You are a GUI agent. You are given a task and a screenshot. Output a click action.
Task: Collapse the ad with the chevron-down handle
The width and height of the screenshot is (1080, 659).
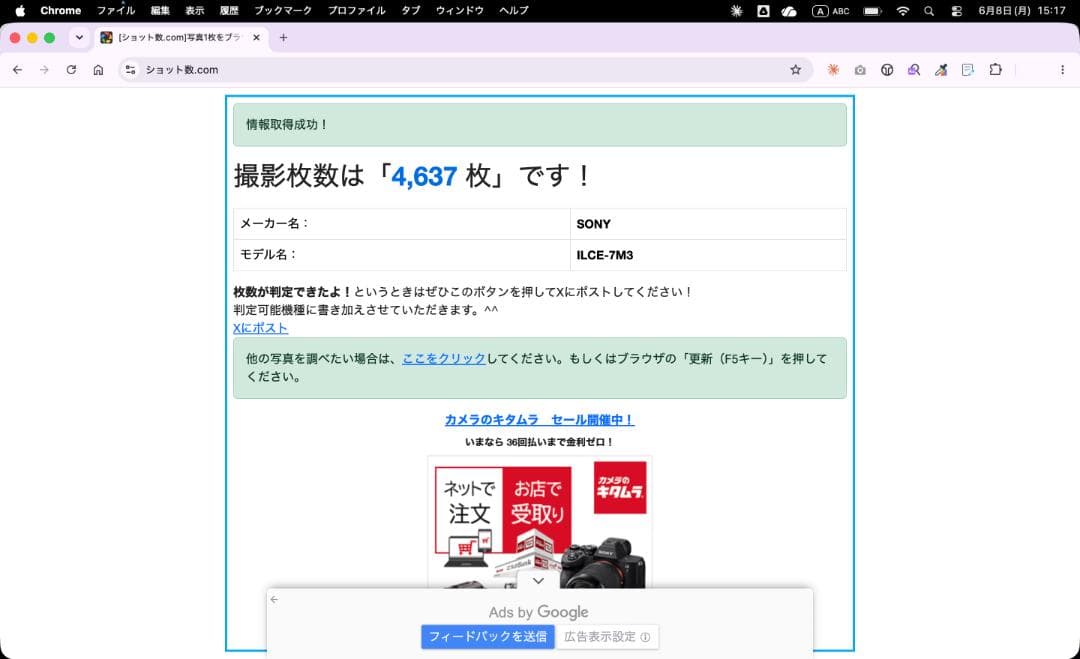539,580
